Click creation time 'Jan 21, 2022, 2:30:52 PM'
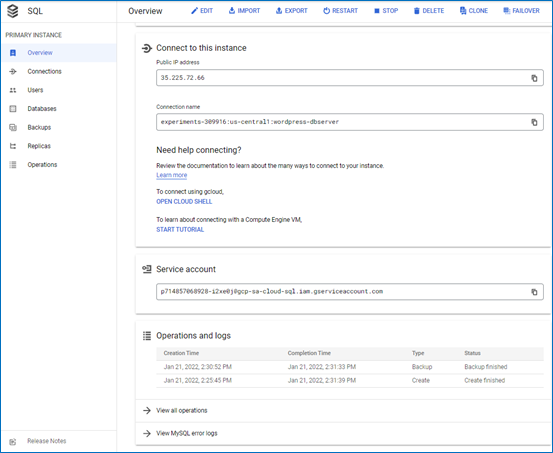This screenshot has height=453, width=553. tap(198, 367)
